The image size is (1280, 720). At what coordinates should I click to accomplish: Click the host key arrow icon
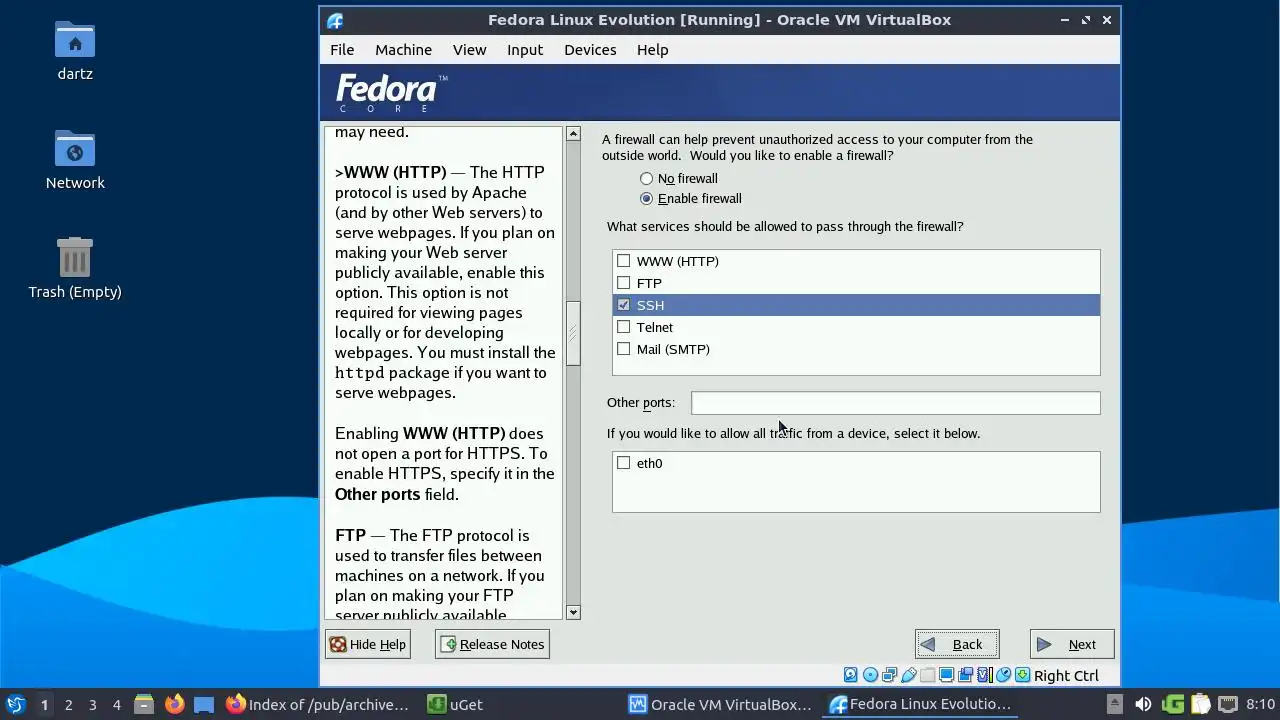1022,675
